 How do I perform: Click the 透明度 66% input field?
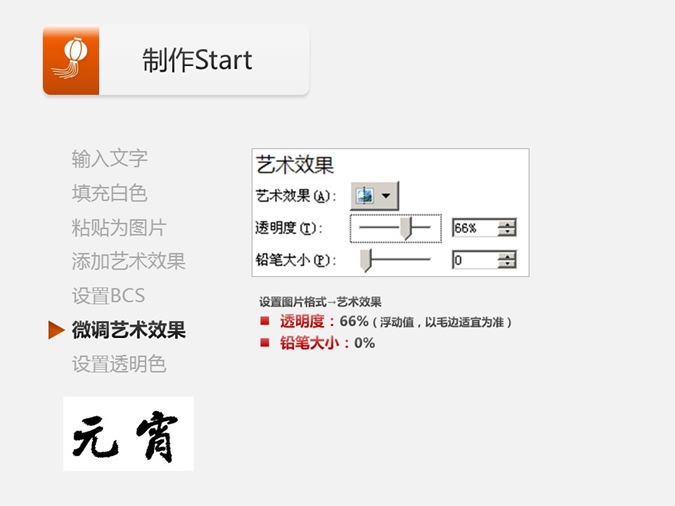pos(475,228)
